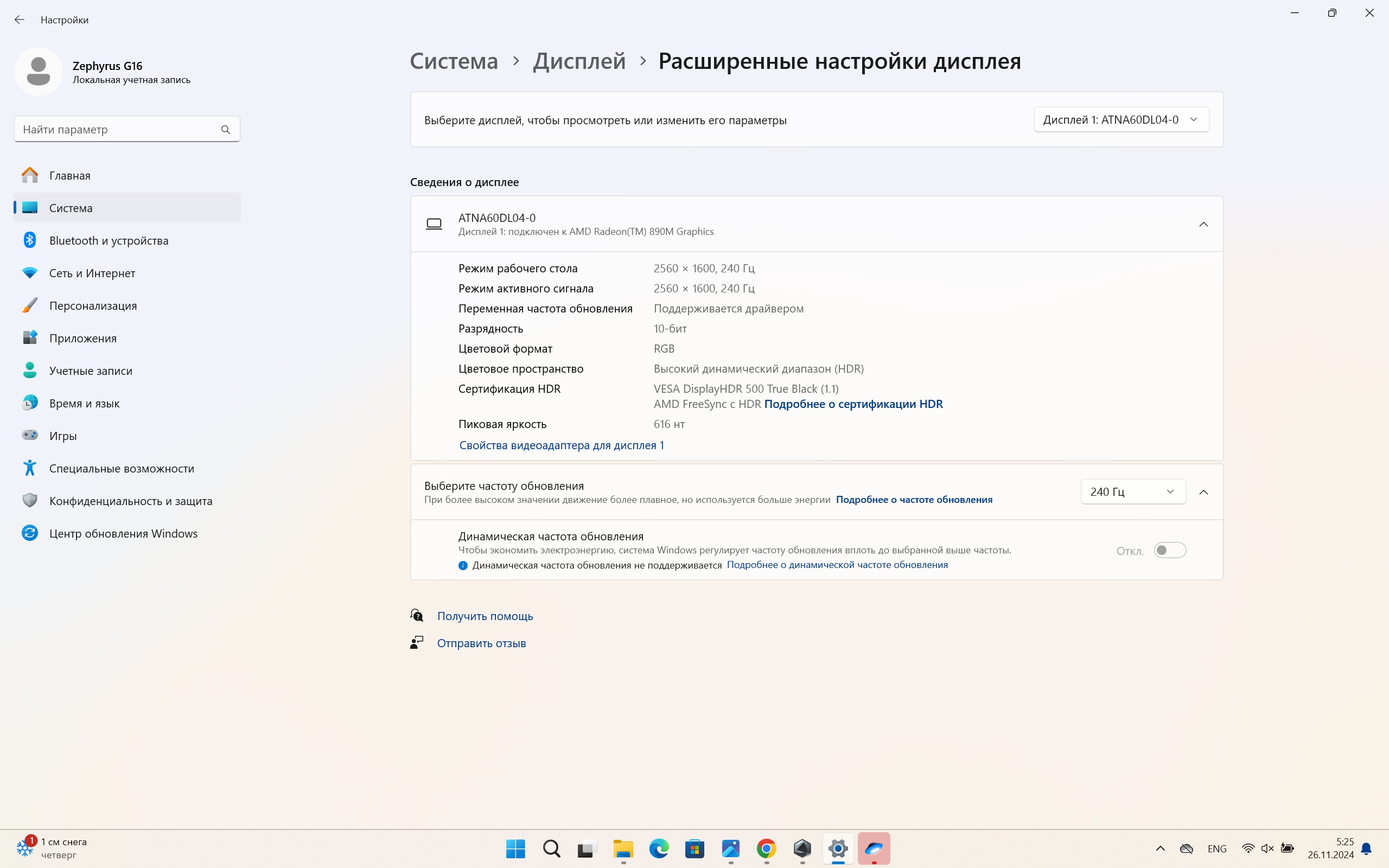Open Приложения settings

click(127, 338)
